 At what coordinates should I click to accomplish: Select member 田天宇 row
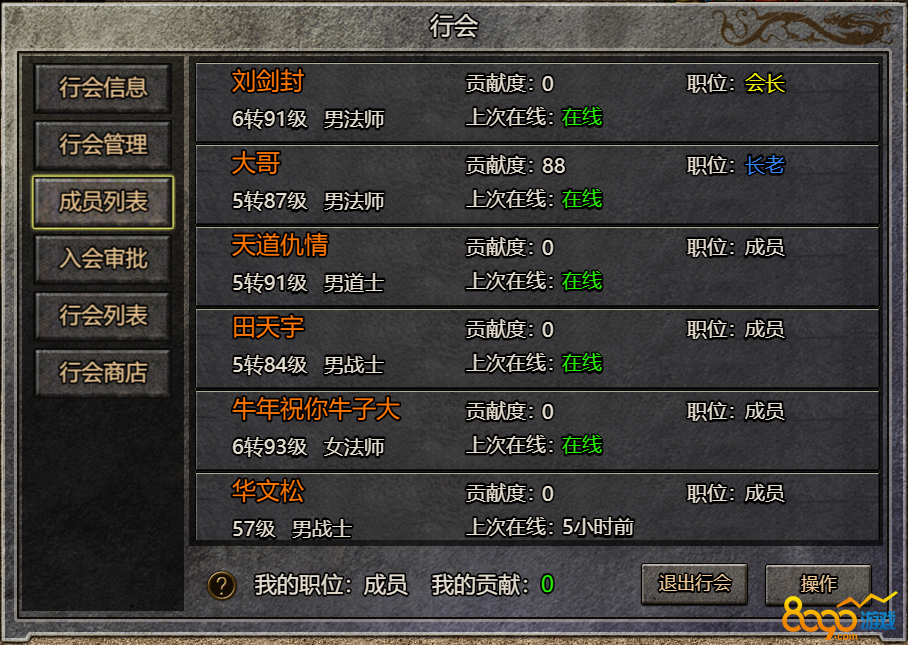(x=537, y=349)
